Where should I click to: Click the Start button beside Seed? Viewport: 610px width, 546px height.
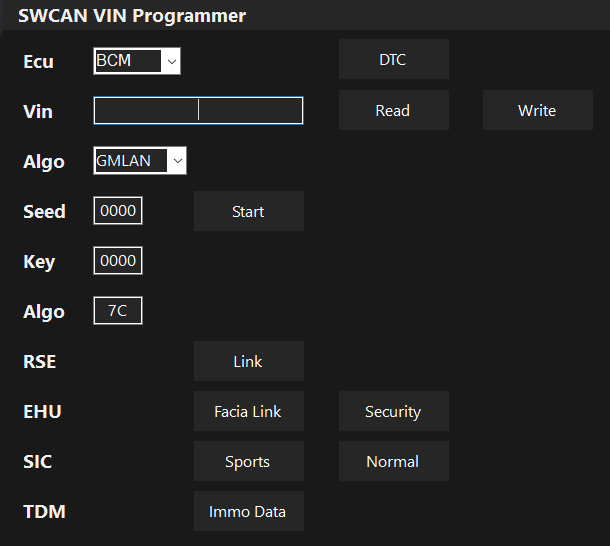pyautogui.click(x=249, y=211)
